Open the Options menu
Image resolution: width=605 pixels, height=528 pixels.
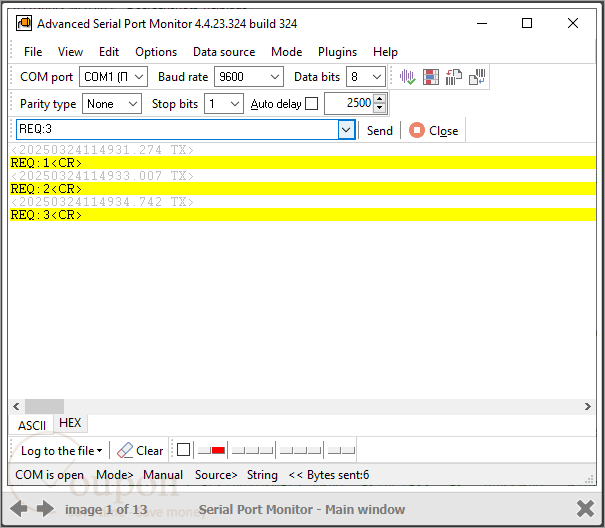tap(156, 52)
